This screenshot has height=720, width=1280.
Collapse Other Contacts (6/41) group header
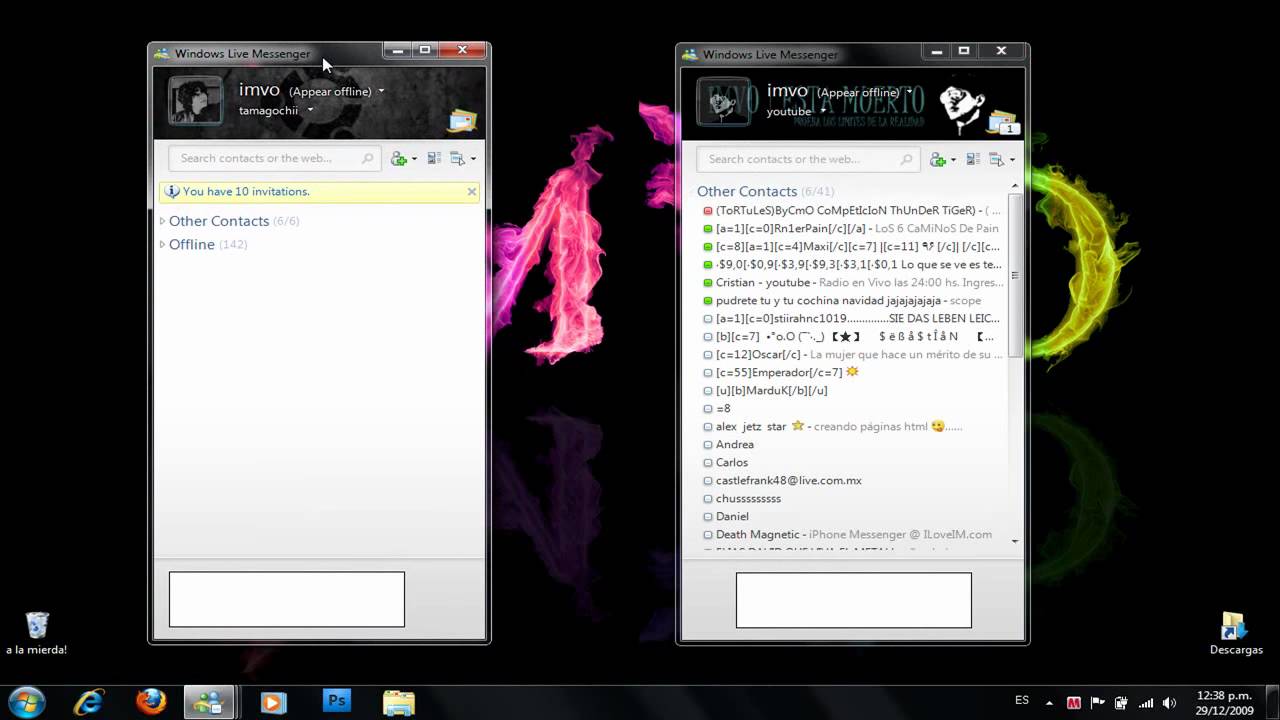click(x=765, y=191)
